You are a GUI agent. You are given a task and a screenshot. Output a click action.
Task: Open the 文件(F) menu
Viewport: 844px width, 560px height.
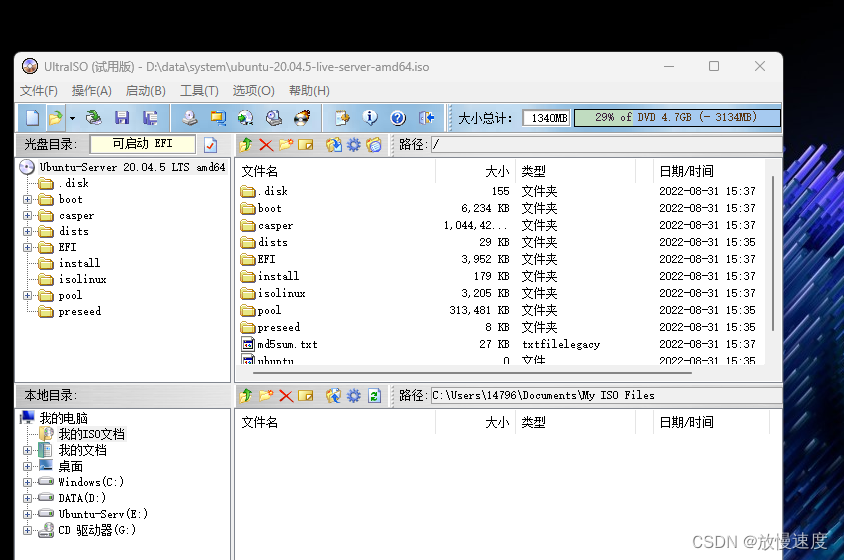tap(39, 90)
